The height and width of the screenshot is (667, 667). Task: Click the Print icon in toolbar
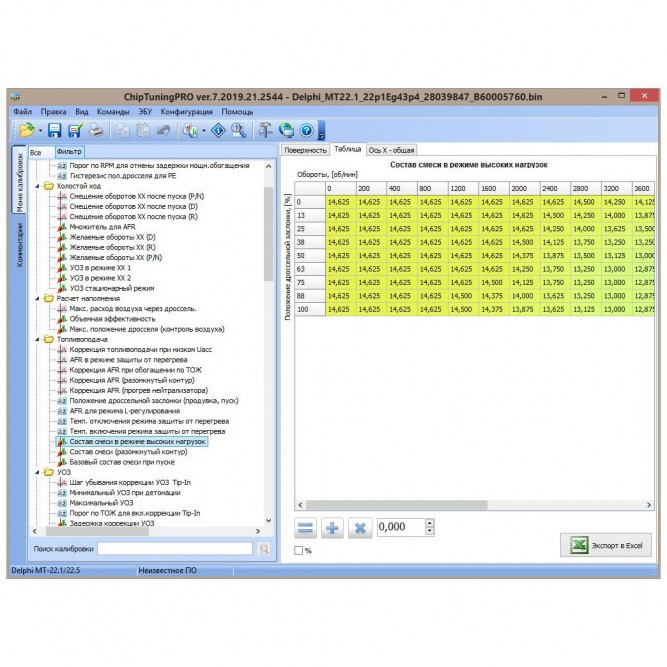[x=96, y=130]
